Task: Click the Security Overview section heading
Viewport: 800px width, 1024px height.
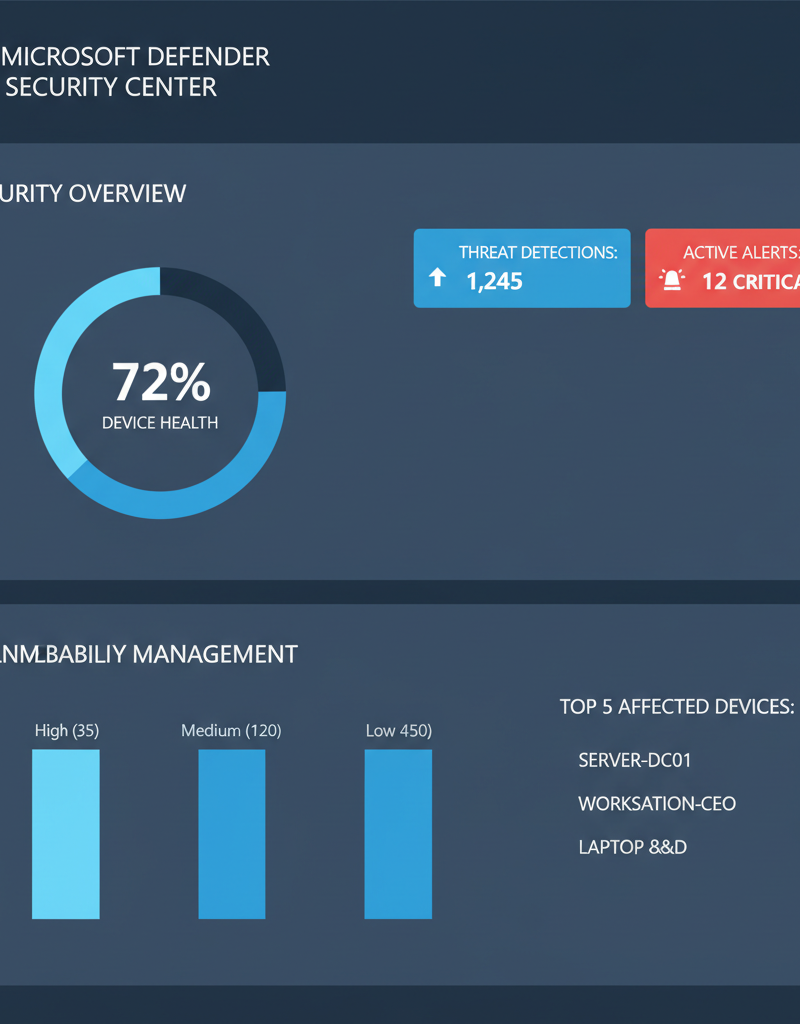Action: point(93,193)
